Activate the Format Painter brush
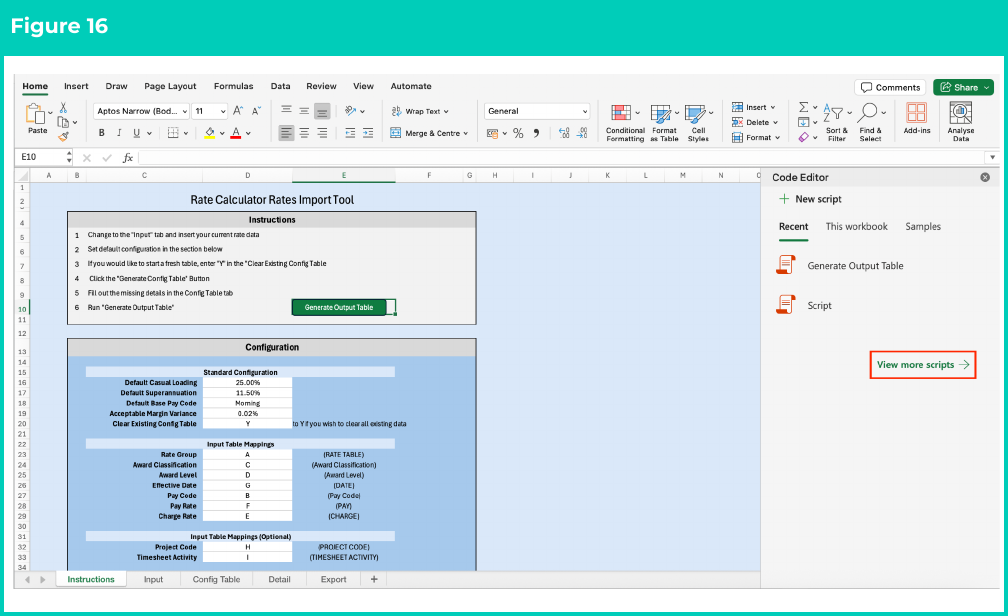Screen dimensions: 1008x616 [63, 136]
